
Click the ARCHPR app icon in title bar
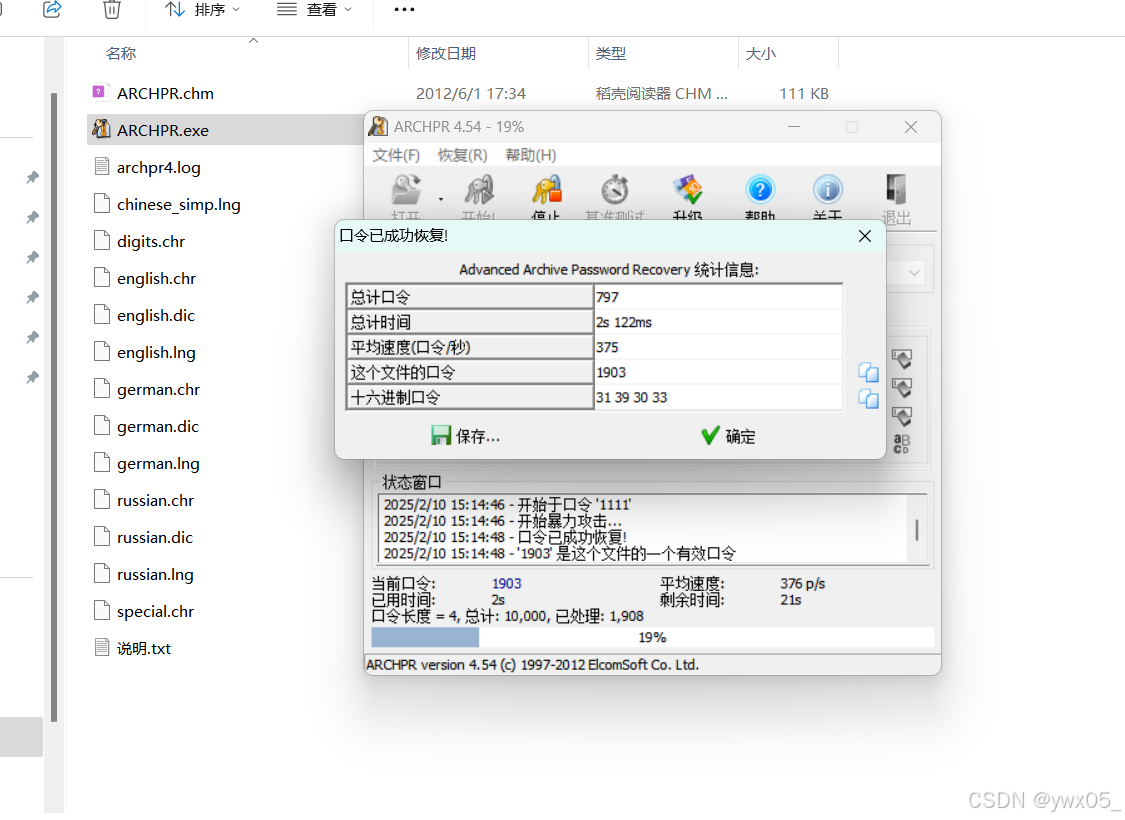tap(378, 126)
